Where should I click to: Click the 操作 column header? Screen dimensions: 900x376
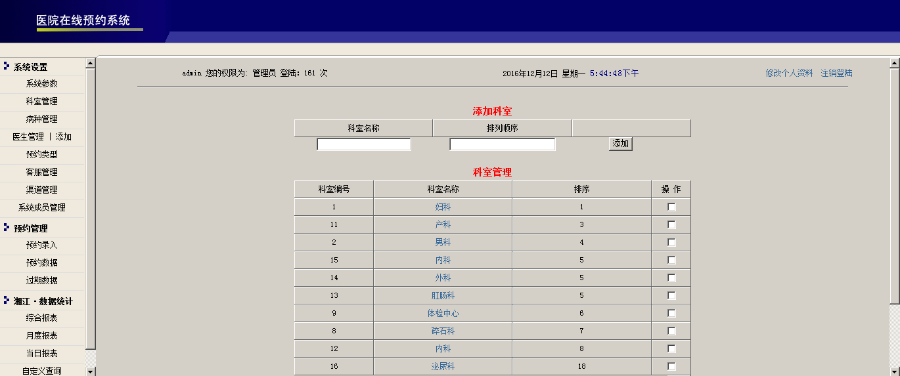click(671, 189)
